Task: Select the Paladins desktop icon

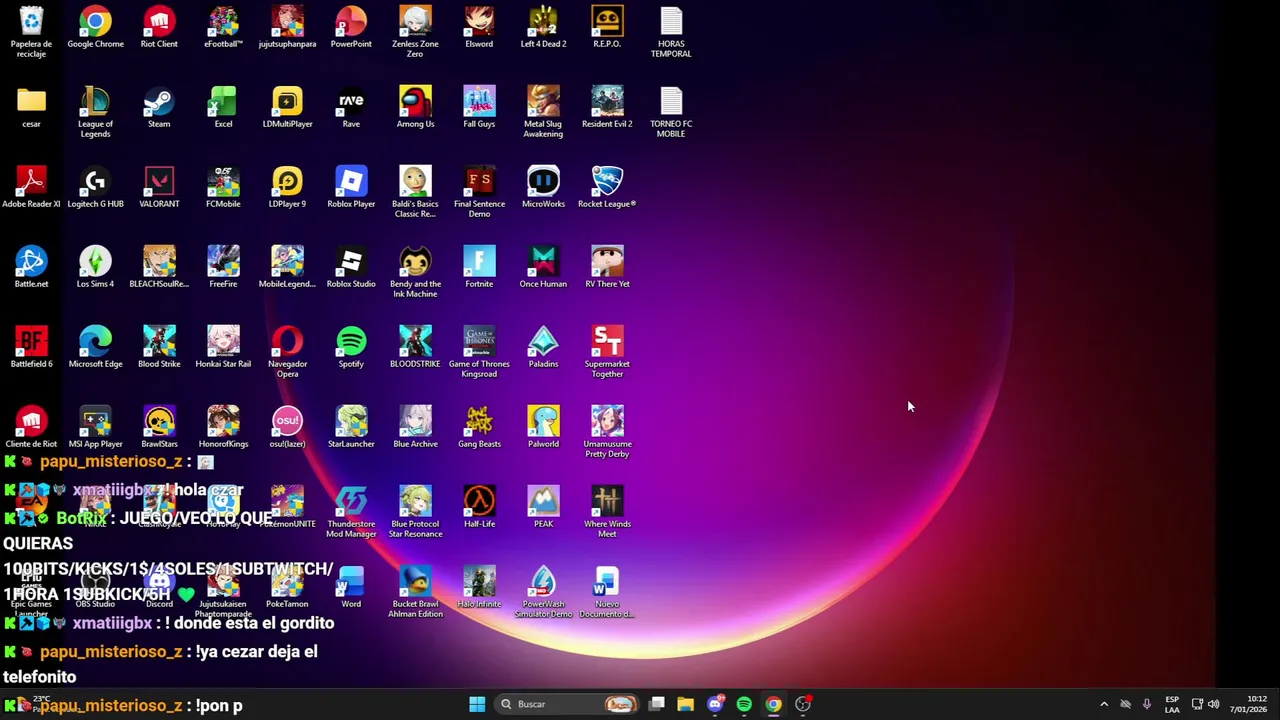Action: (x=543, y=347)
